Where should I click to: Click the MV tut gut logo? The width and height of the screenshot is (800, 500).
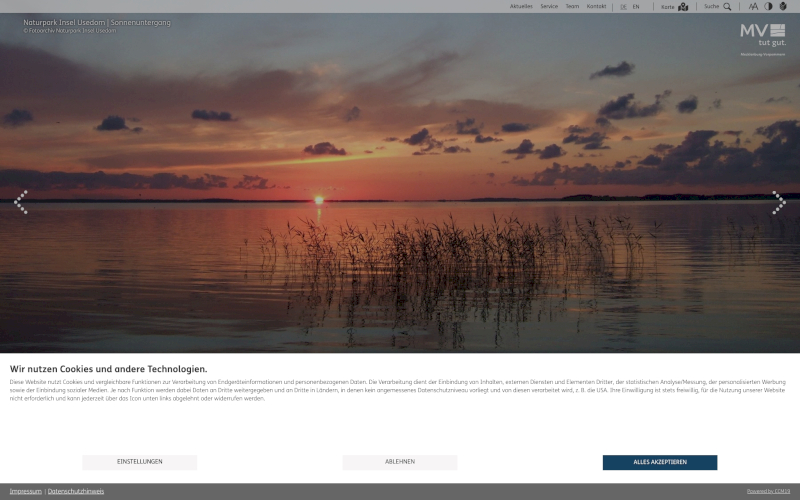point(762,36)
